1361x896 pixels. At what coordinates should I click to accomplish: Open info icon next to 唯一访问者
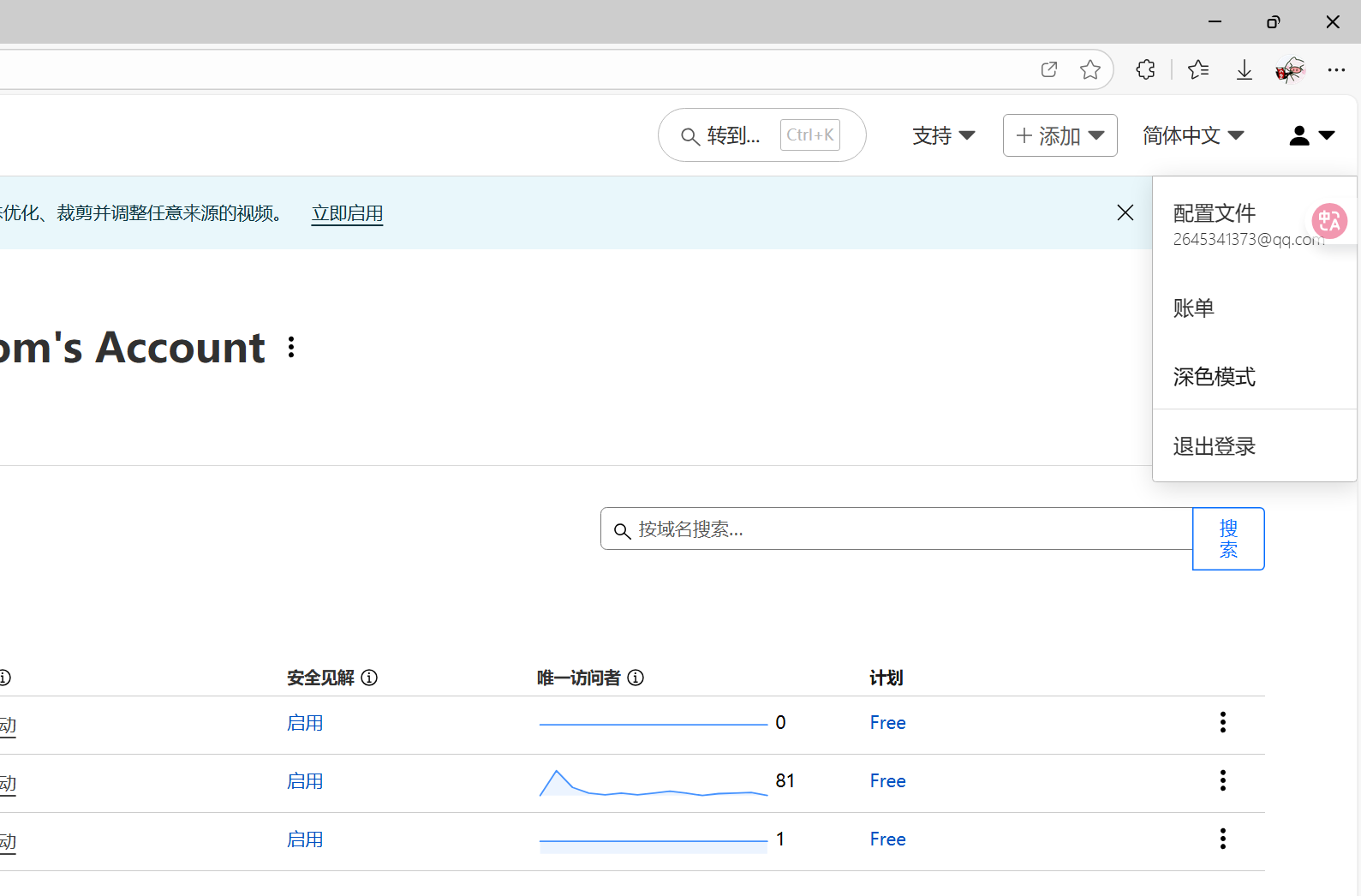[x=636, y=678]
